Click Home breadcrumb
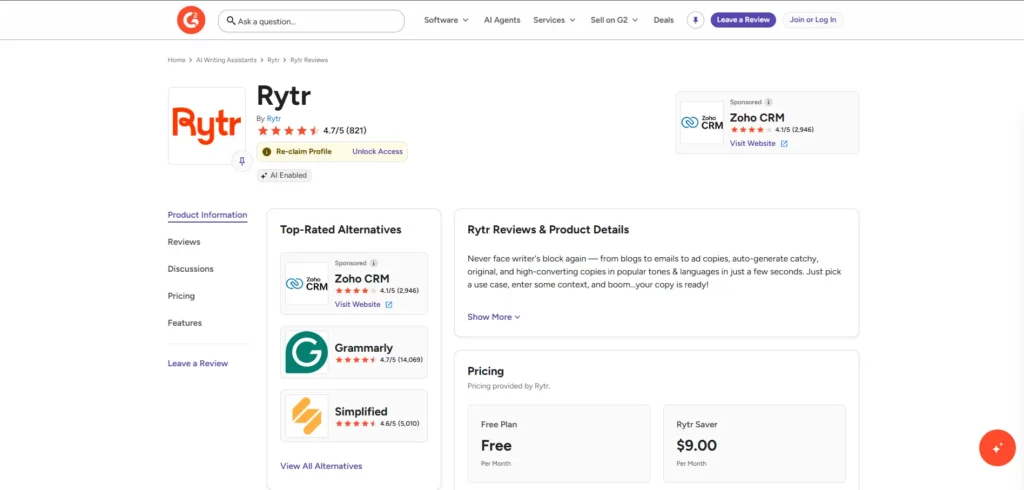This screenshot has height=490, width=1024. tap(176, 60)
